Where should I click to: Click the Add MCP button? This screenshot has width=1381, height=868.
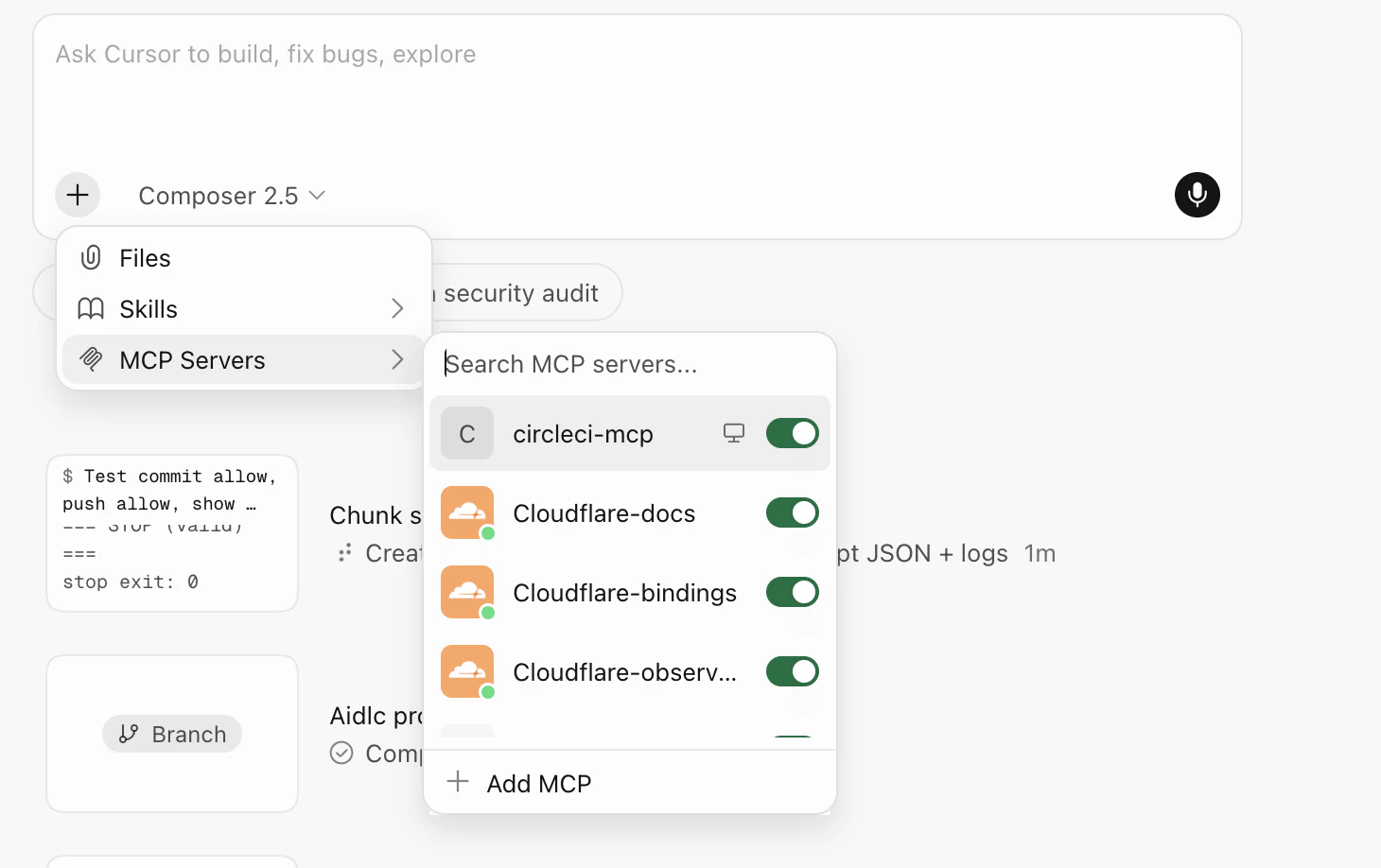[630, 783]
